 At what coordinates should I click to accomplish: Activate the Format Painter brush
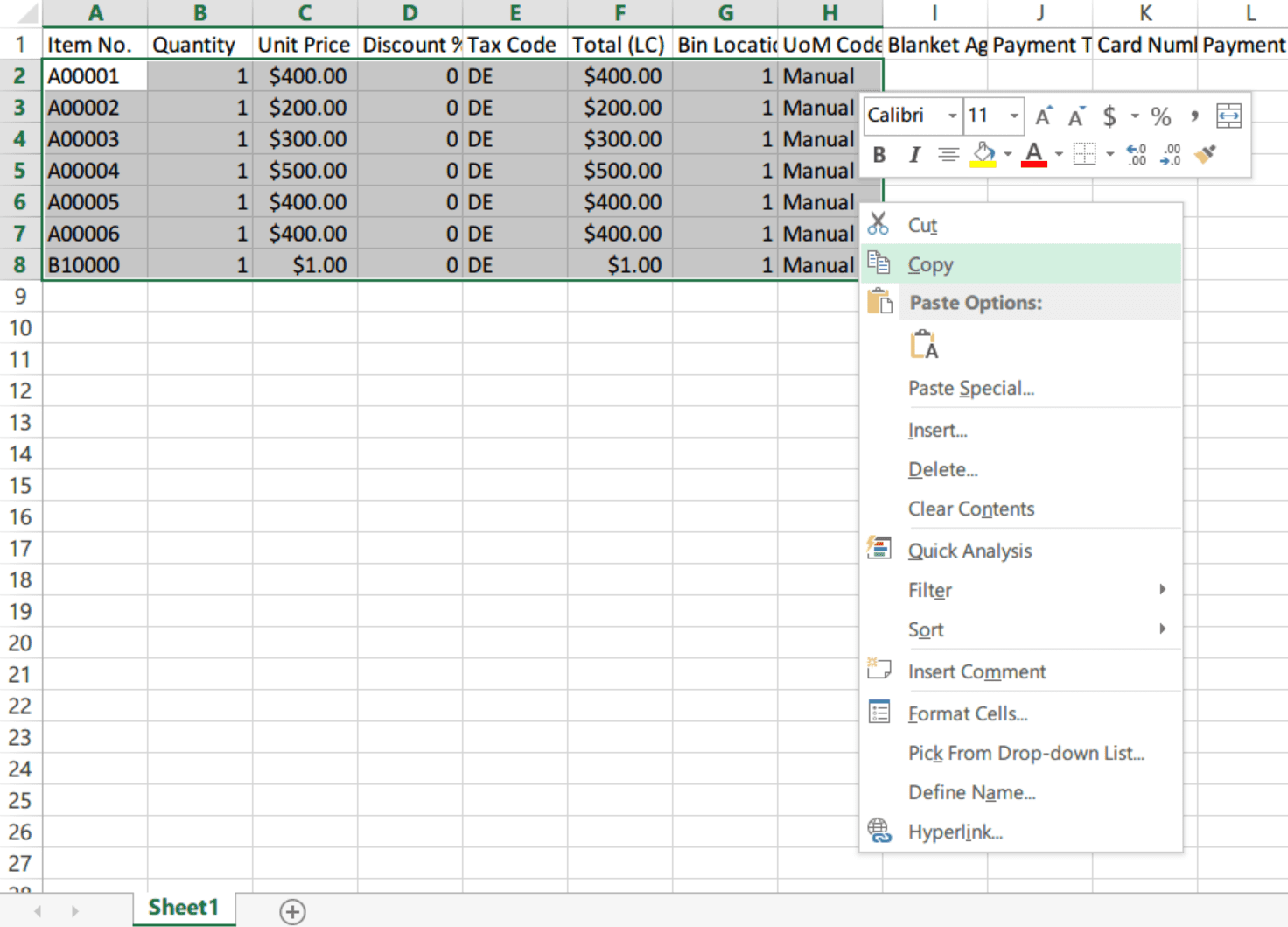click(1206, 155)
